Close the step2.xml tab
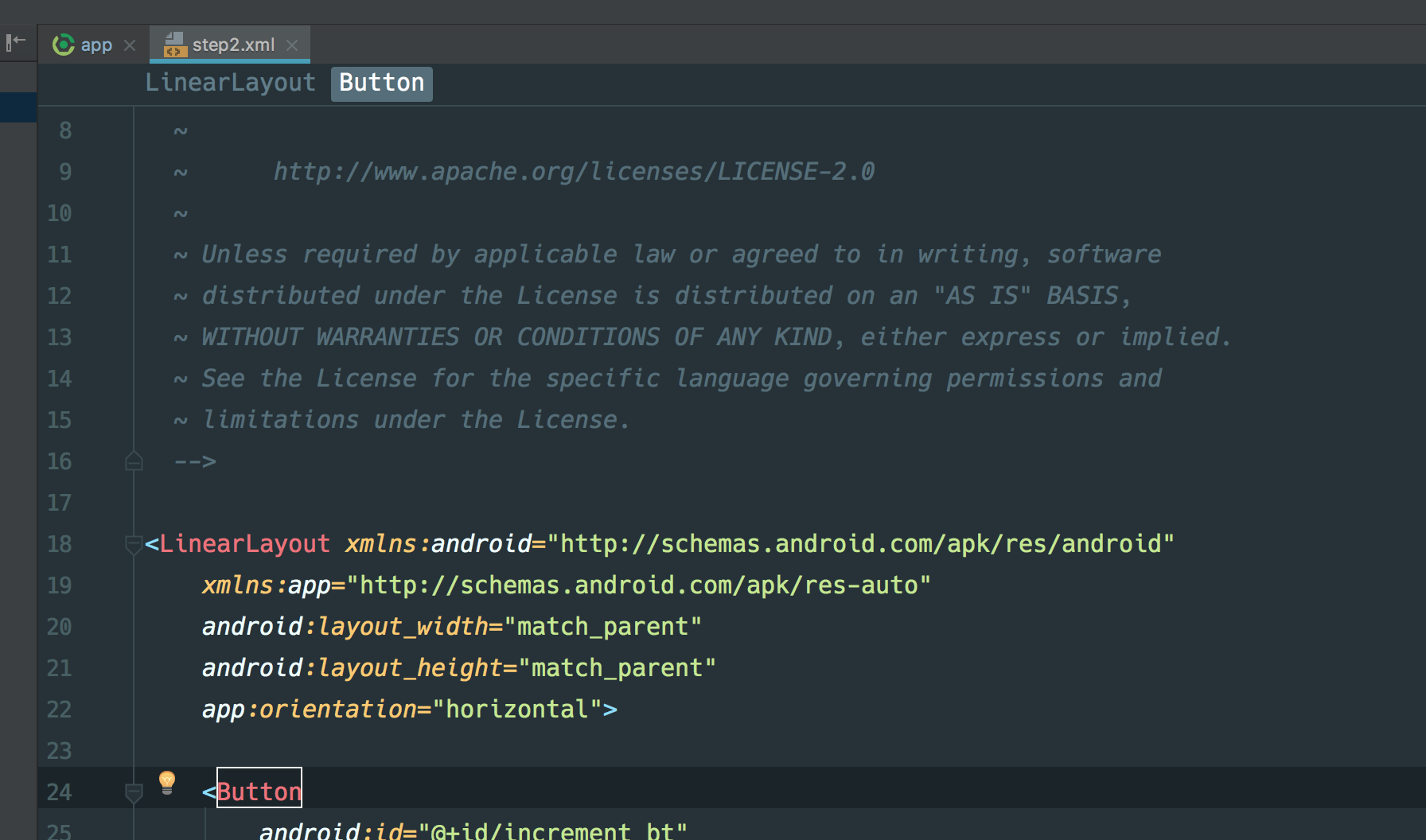This screenshot has height=840, width=1426. tap(291, 45)
